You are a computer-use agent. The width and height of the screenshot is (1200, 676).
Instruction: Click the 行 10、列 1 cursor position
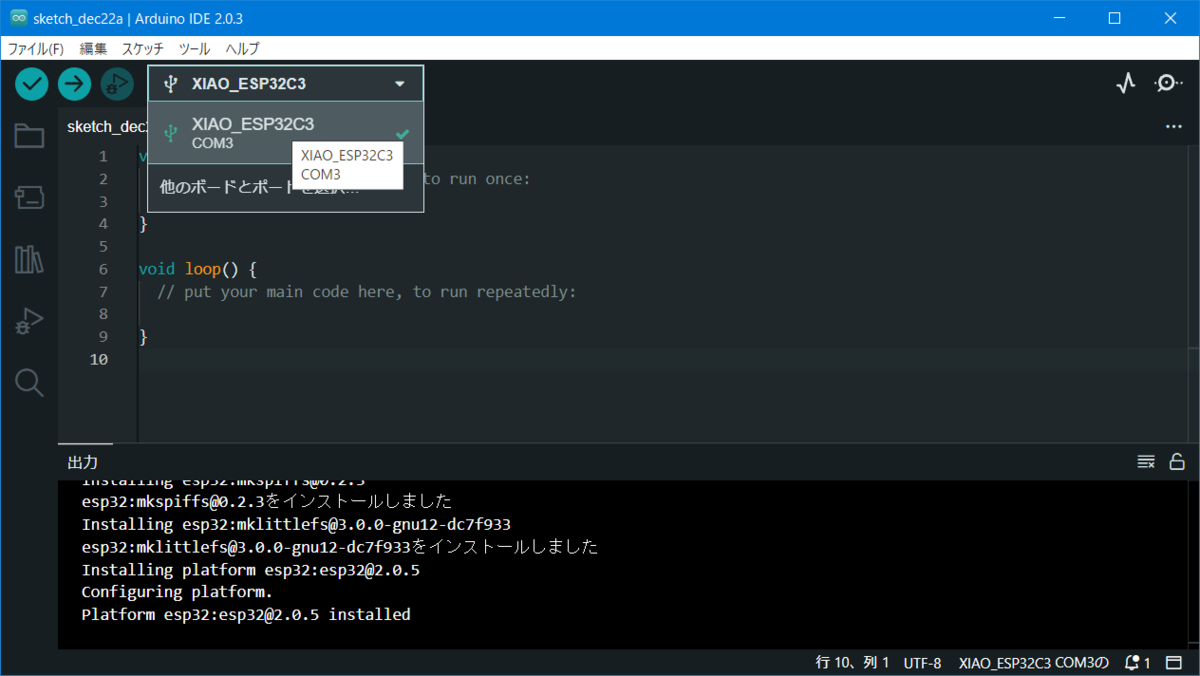point(852,663)
